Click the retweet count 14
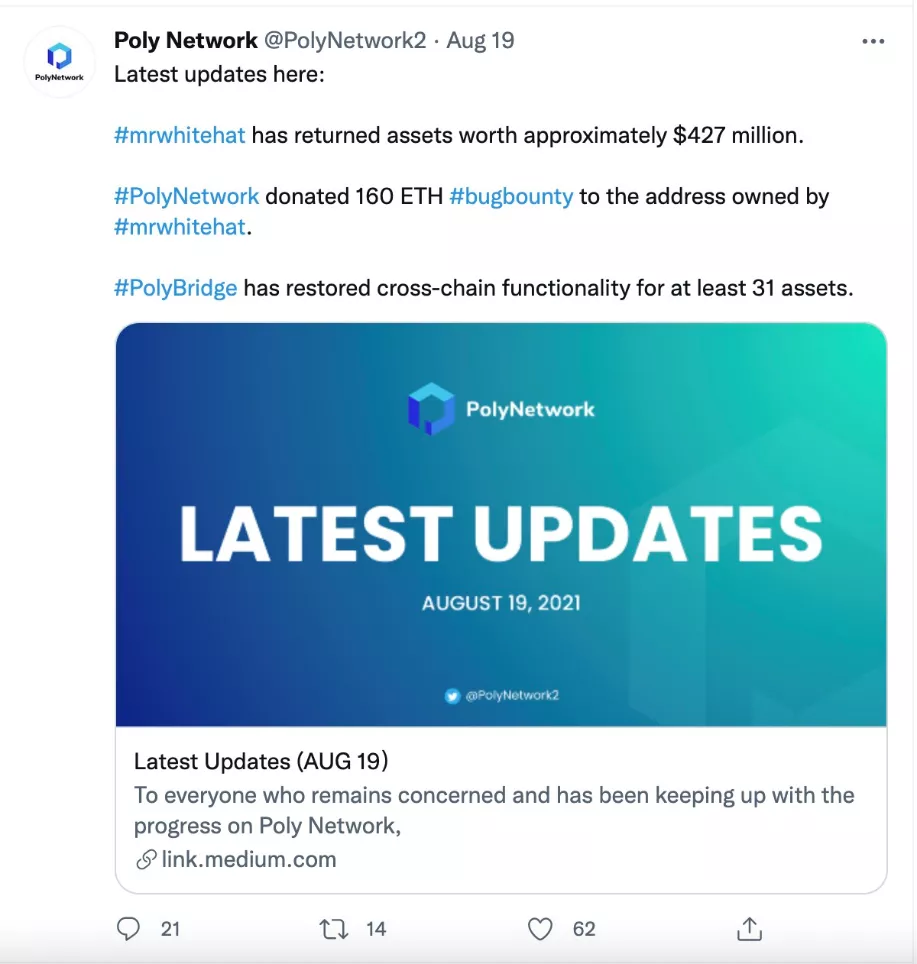This screenshot has height=964, width=917. 376,929
